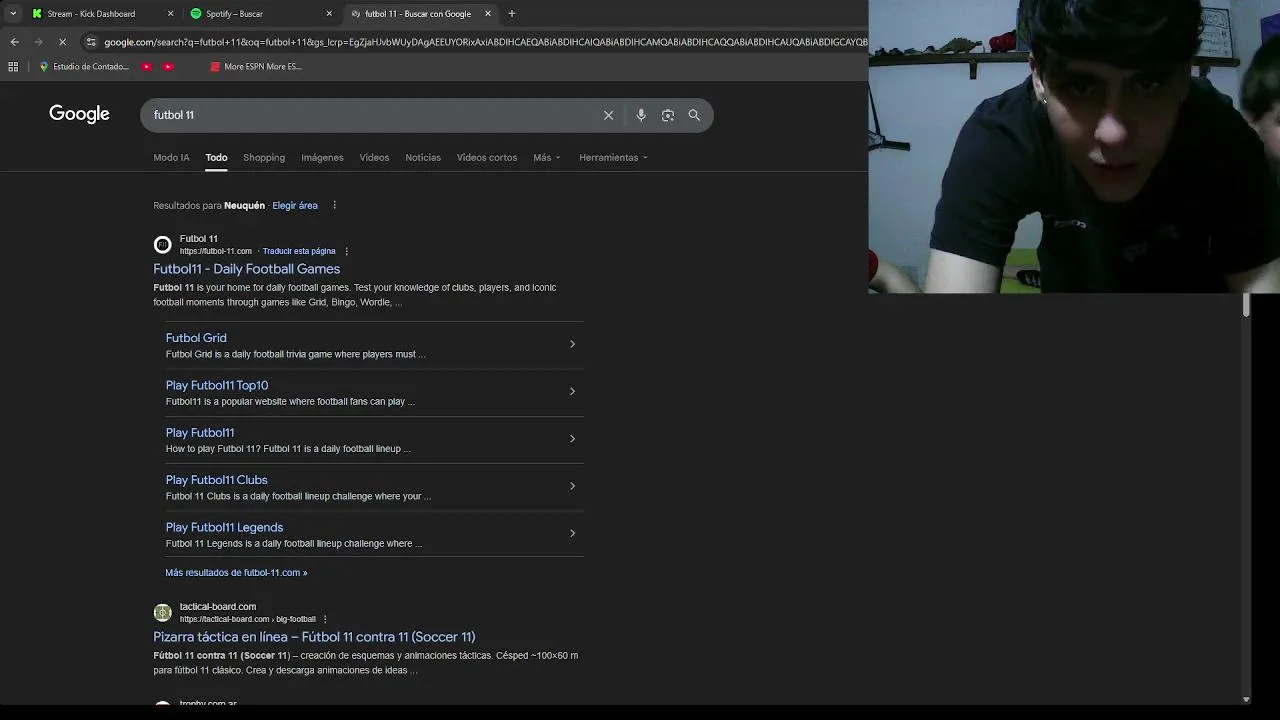Image resolution: width=1280 pixels, height=720 pixels.
Task: Expand Play Futbol11 Clubs chevron
Action: 572,486
